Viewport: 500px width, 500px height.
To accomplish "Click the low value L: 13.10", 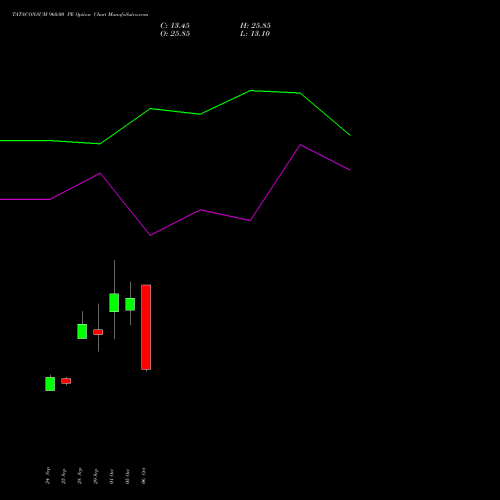I will click(x=255, y=34).
